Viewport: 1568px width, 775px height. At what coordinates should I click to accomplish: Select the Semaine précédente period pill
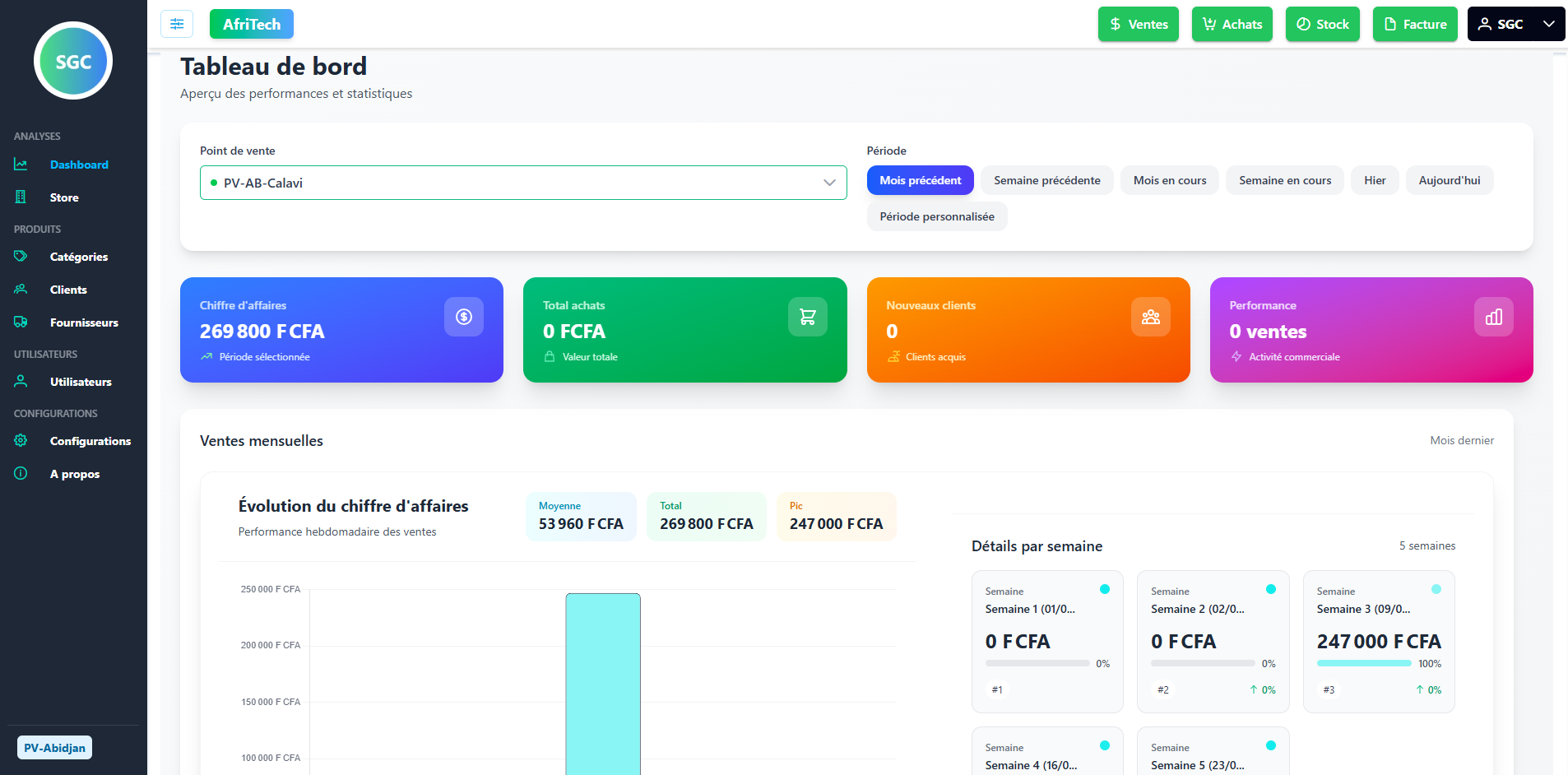1046,180
